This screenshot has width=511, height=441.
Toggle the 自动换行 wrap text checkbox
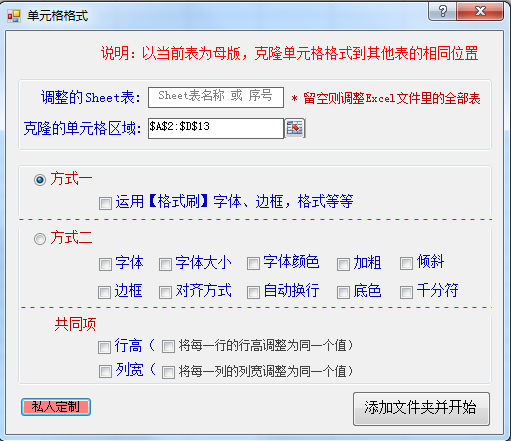tap(253, 292)
